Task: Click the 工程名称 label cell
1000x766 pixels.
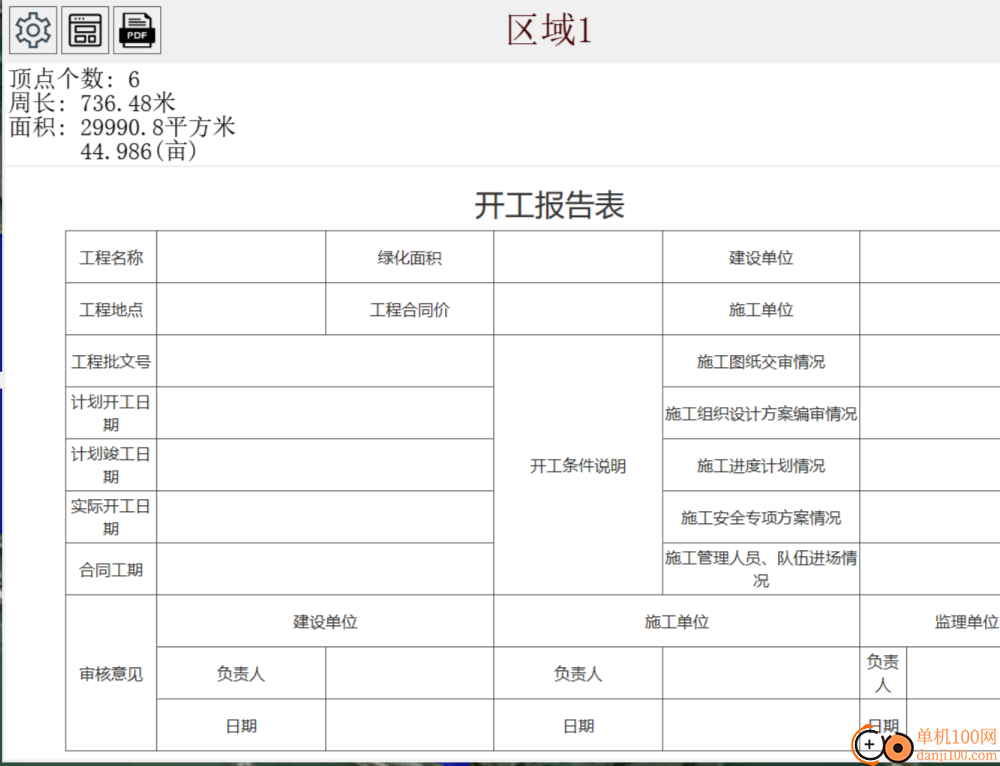Action: 111,257
